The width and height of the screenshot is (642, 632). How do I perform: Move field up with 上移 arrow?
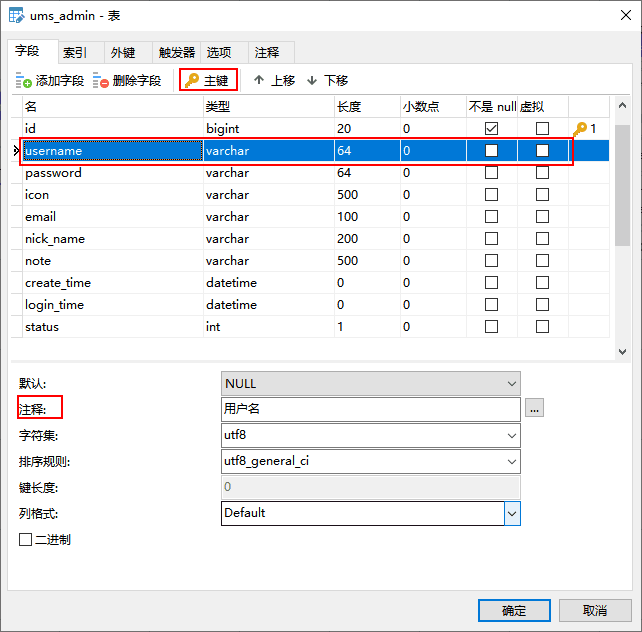tap(259, 80)
